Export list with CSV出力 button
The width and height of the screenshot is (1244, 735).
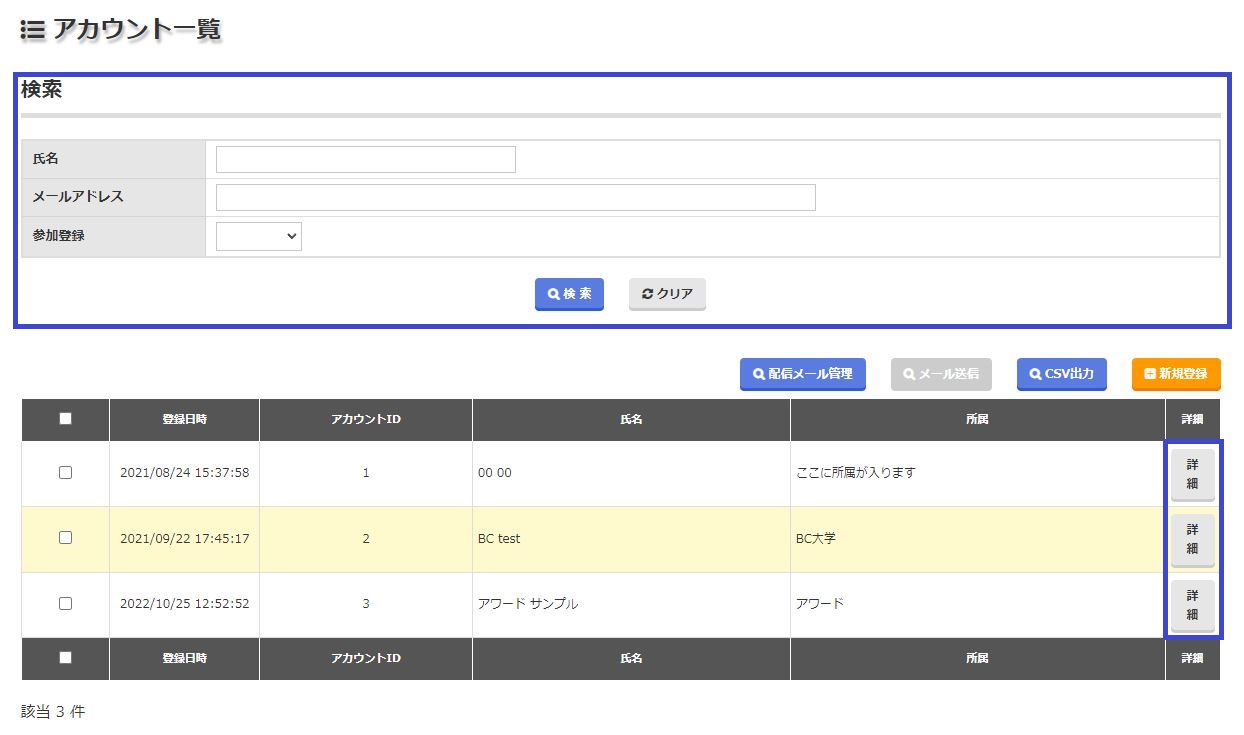1061,374
